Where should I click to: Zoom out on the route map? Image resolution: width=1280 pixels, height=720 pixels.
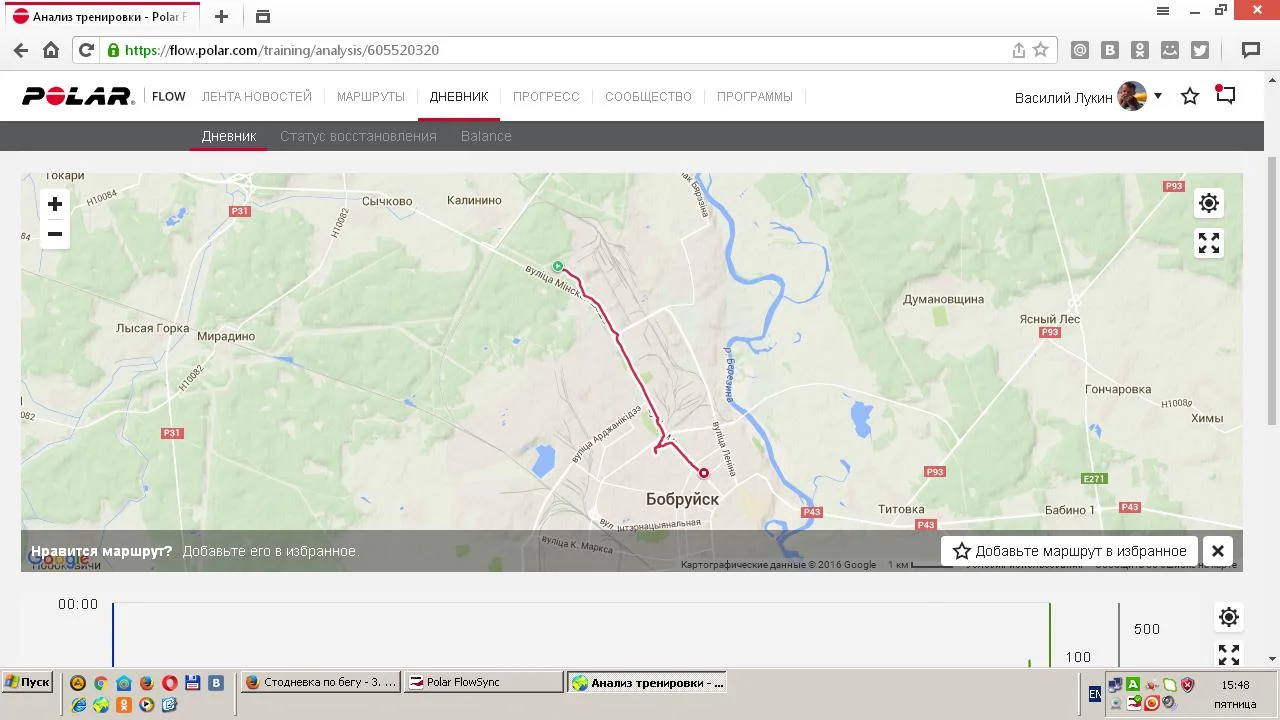pos(55,234)
